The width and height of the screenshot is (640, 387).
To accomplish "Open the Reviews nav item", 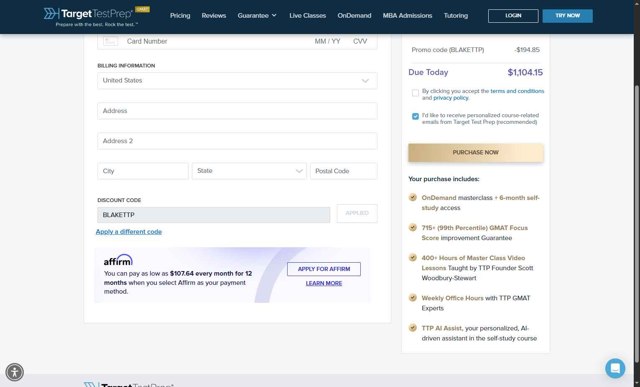I will coord(213,16).
